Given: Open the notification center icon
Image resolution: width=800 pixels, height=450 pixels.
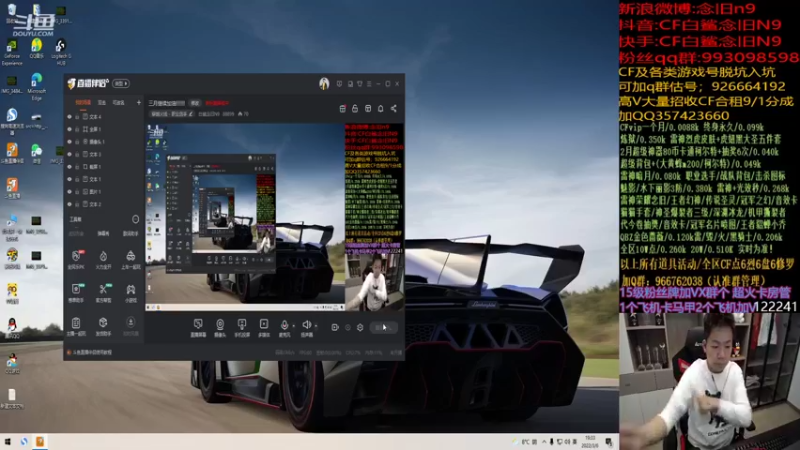Looking at the screenshot, I should click(609, 442).
